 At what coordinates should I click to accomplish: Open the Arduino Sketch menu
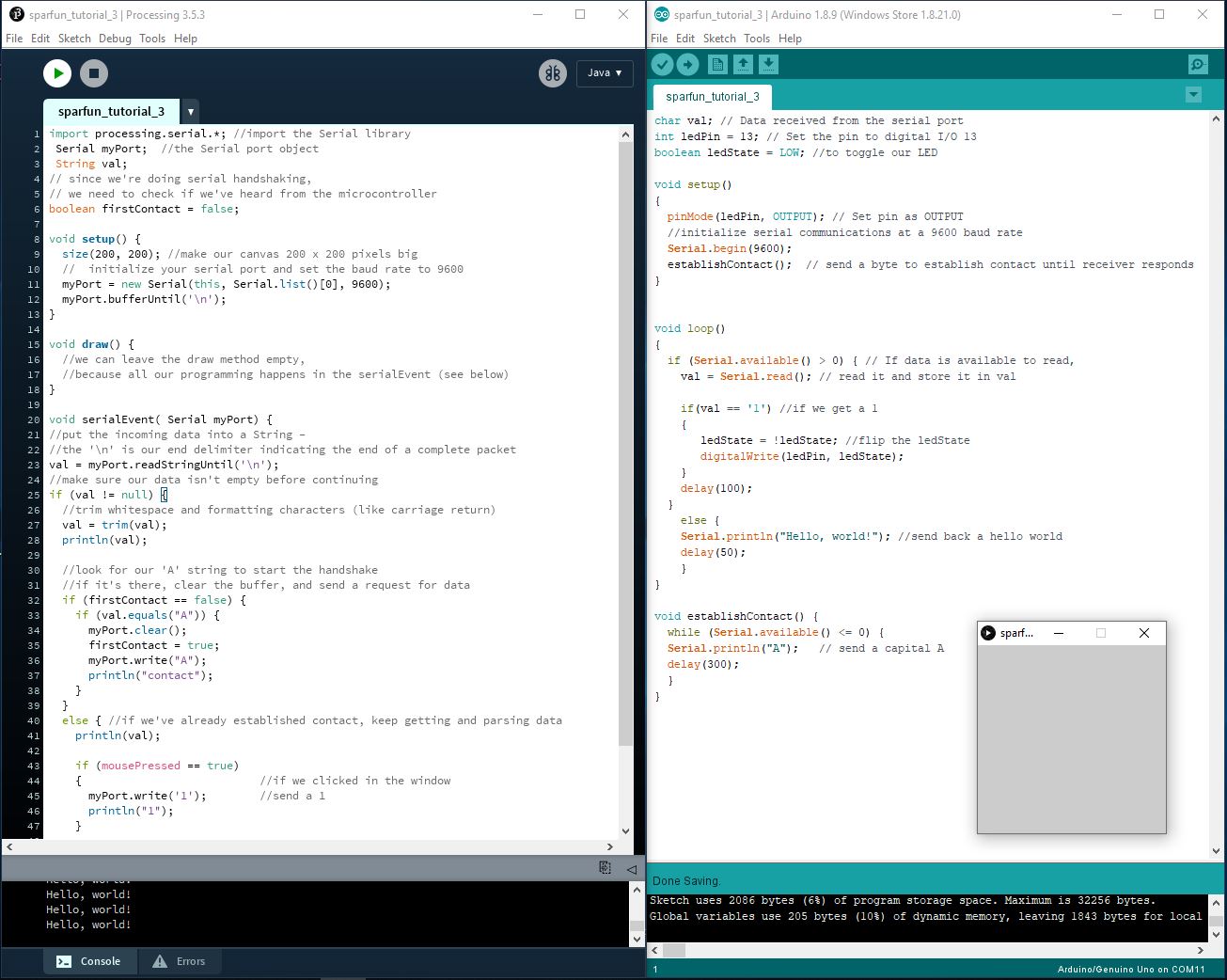(719, 39)
